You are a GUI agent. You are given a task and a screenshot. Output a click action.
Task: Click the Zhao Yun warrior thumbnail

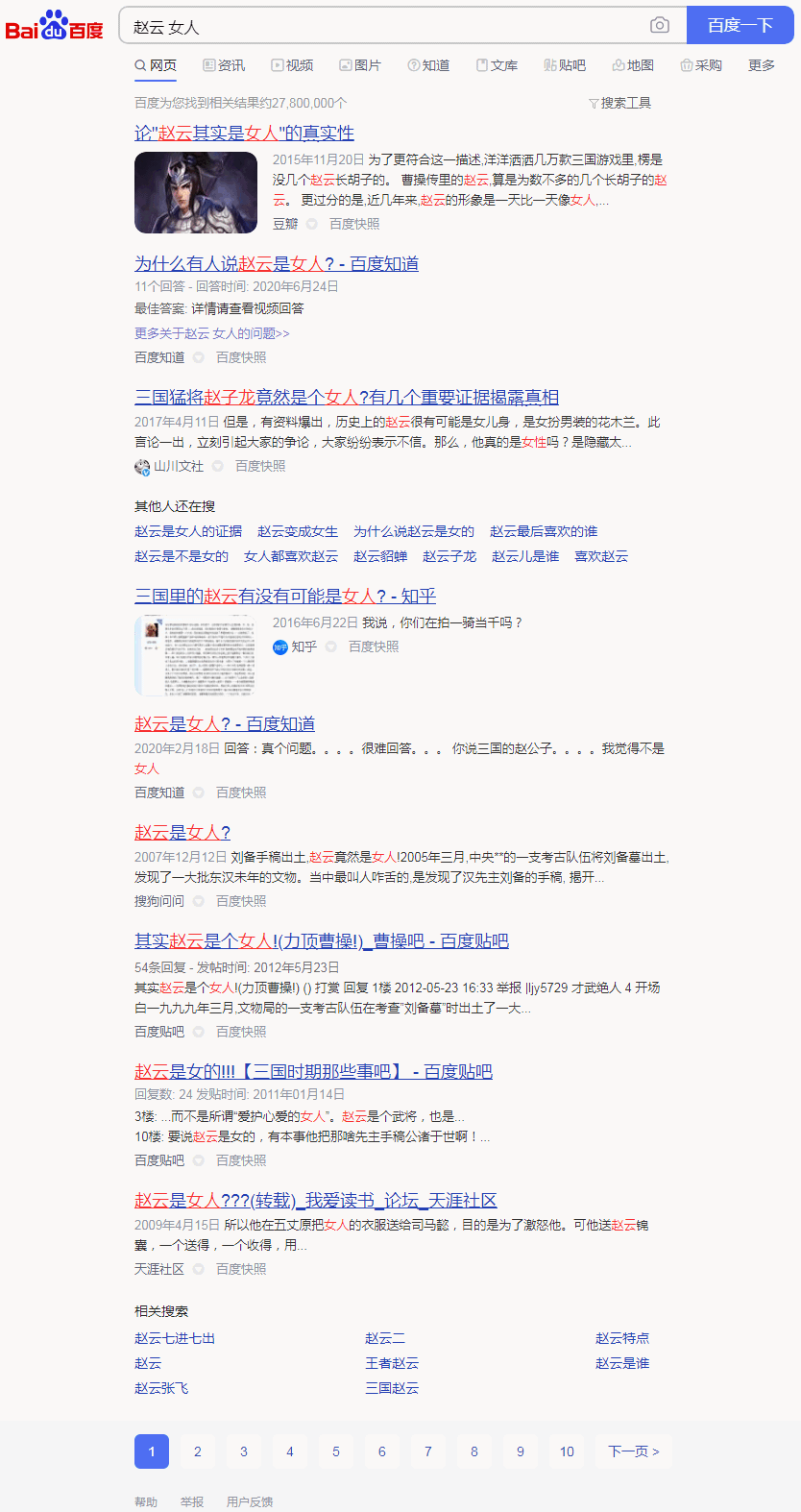tap(196, 192)
